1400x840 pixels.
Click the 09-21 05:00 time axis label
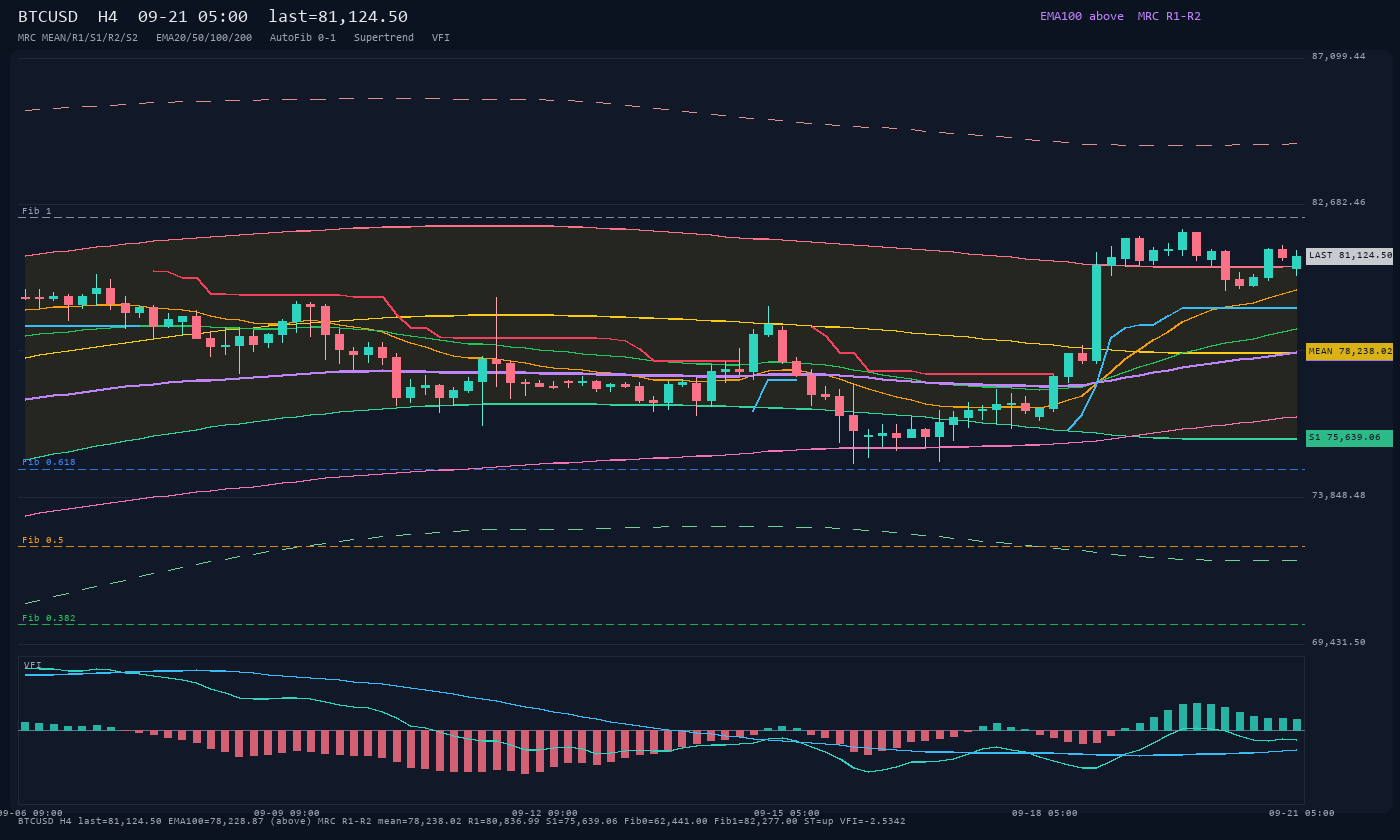click(1302, 813)
